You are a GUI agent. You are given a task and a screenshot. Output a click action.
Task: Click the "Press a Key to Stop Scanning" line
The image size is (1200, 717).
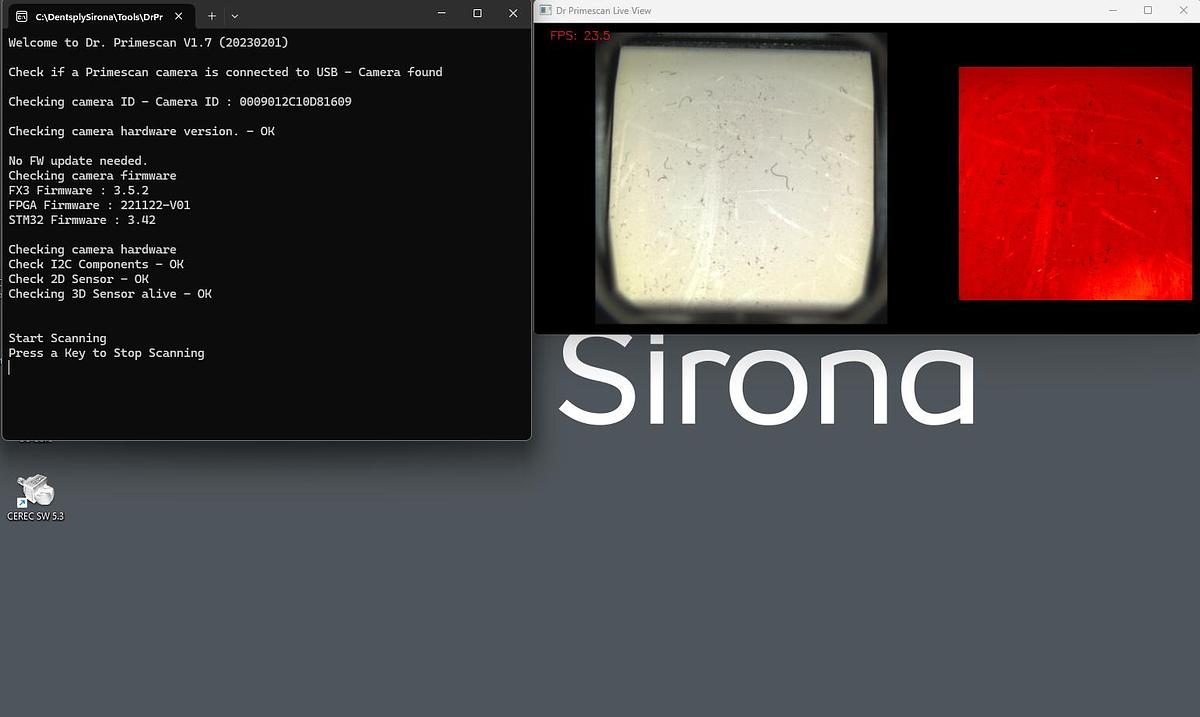pyautogui.click(x=106, y=353)
